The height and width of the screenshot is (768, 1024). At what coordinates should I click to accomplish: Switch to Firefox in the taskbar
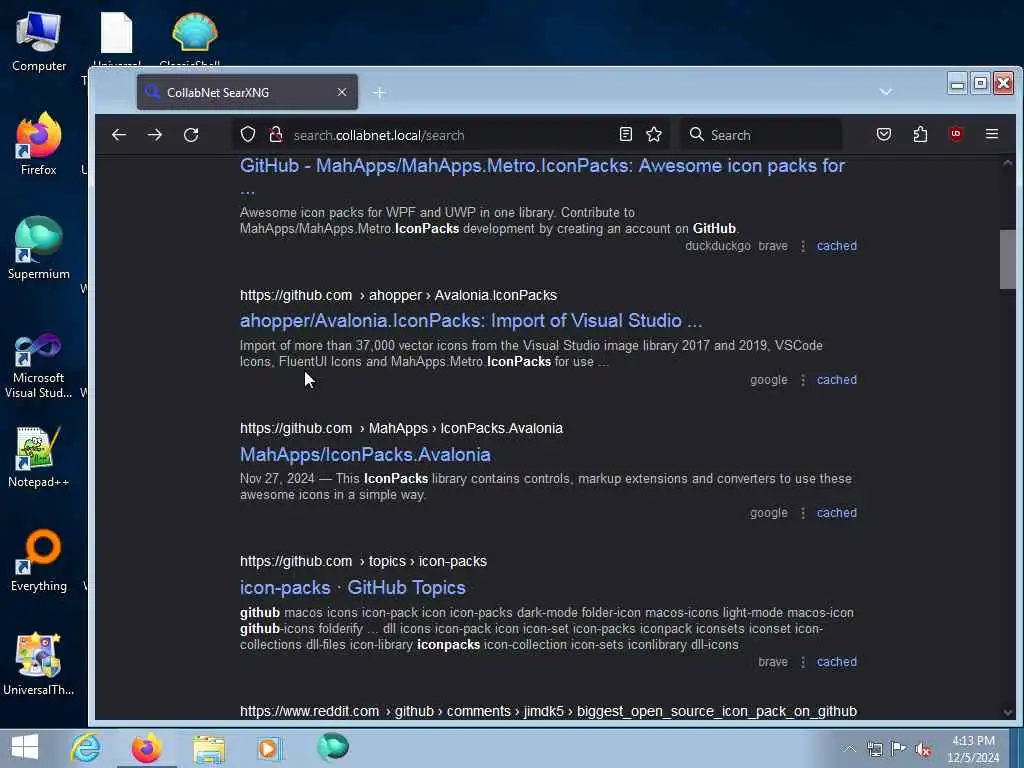click(146, 748)
